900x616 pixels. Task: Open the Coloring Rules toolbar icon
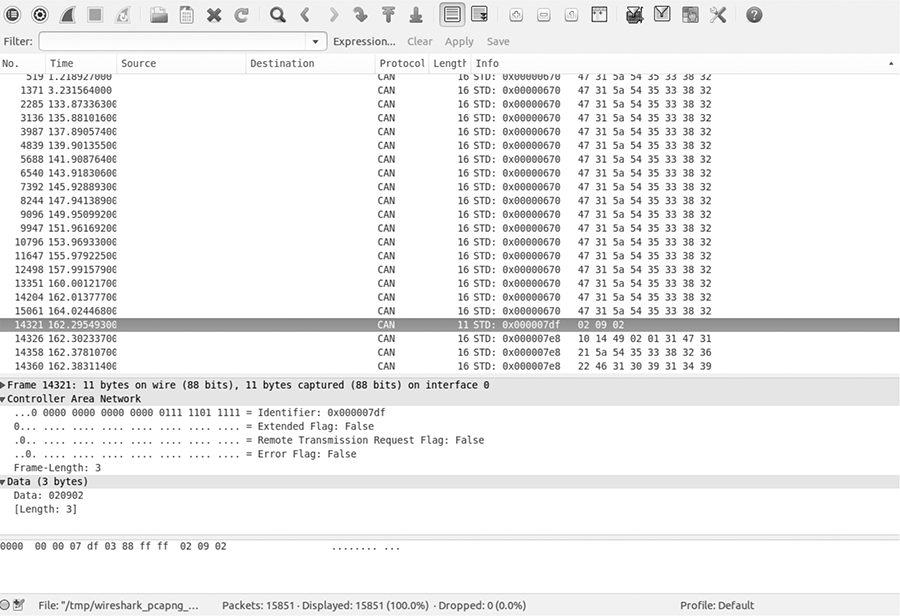tap(690, 15)
